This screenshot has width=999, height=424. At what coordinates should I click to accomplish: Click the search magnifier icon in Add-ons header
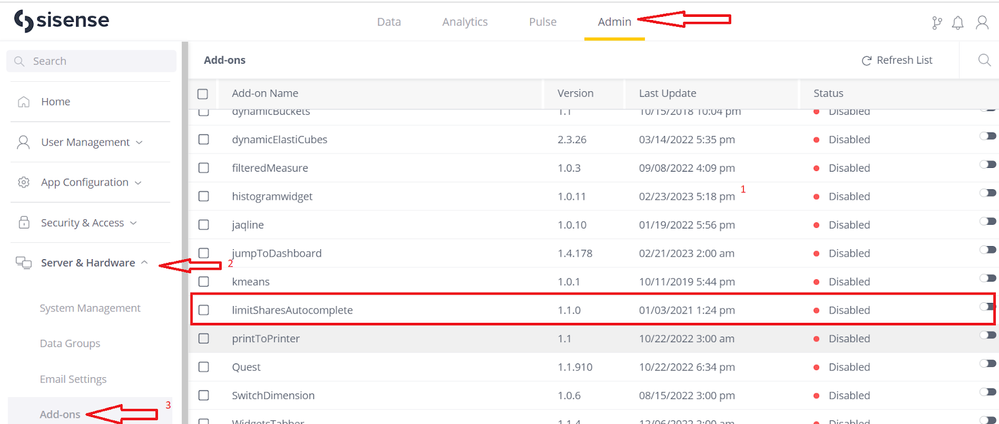point(983,60)
